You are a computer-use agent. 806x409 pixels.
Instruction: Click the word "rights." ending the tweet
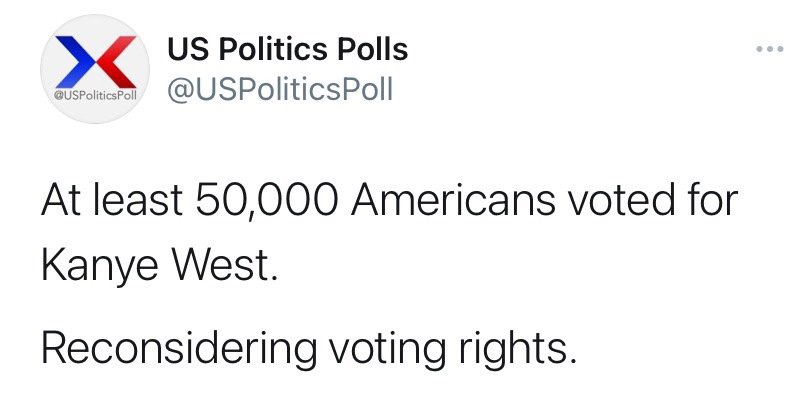517,348
